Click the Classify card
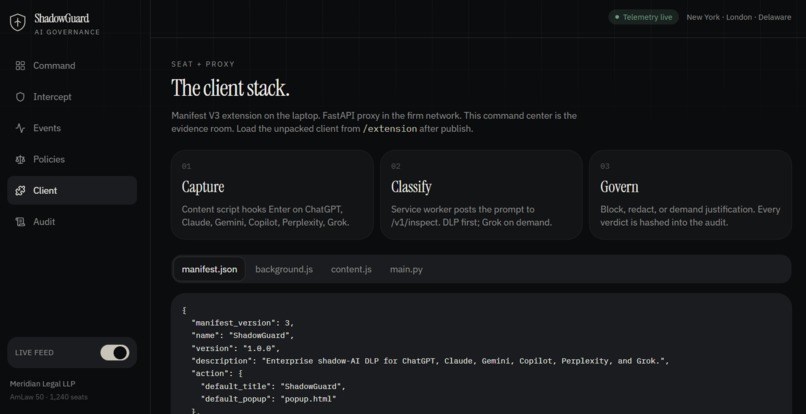The image size is (806, 414). pos(481,195)
